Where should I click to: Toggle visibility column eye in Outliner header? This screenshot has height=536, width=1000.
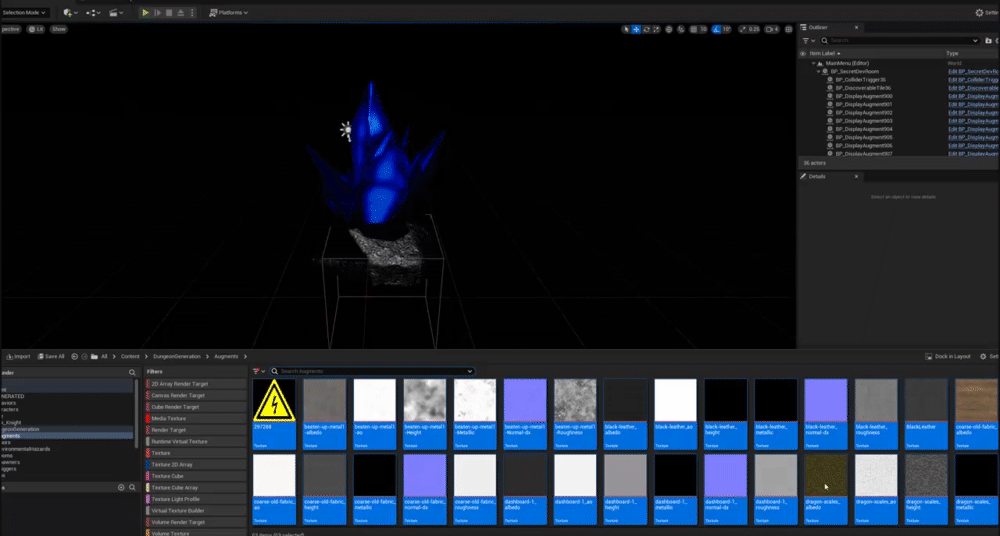point(803,54)
